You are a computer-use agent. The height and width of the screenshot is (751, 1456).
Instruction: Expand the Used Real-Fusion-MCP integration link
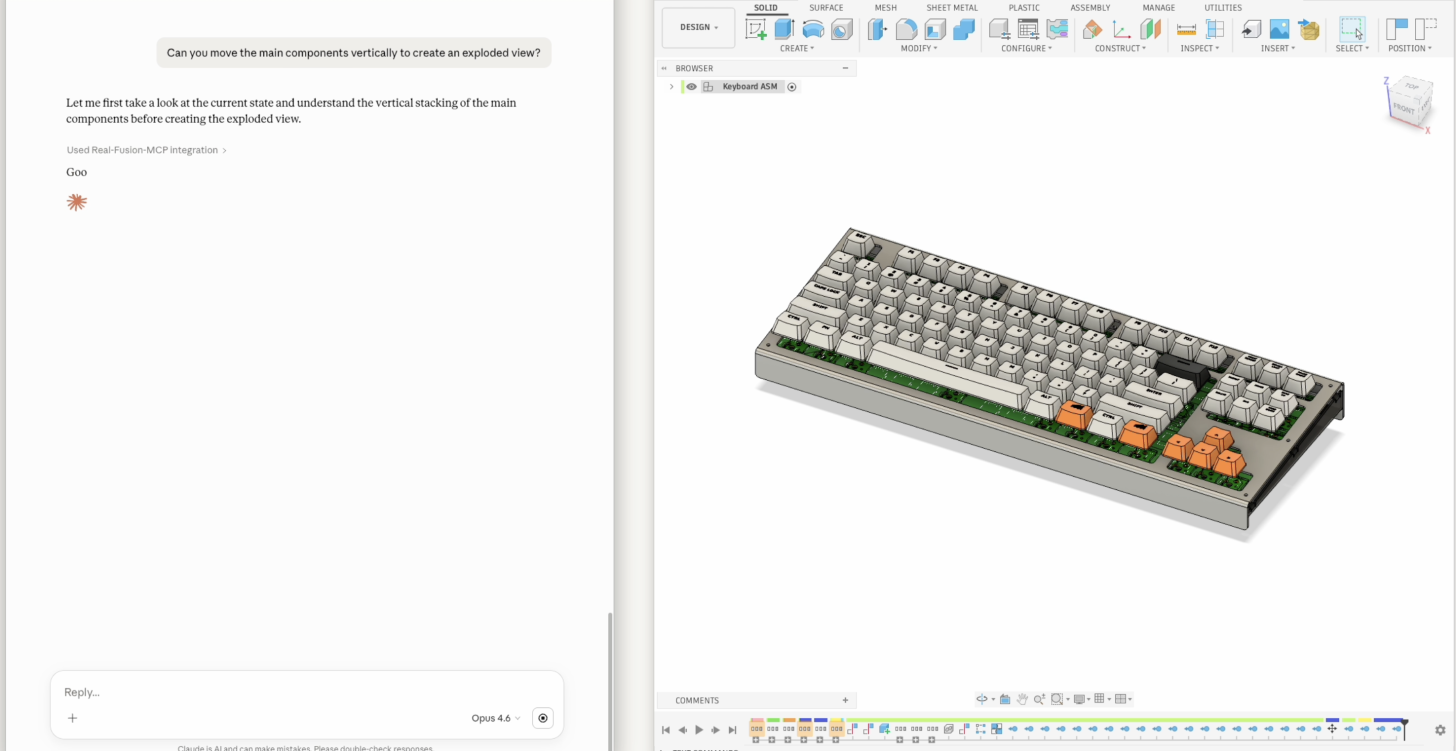pos(146,150)
